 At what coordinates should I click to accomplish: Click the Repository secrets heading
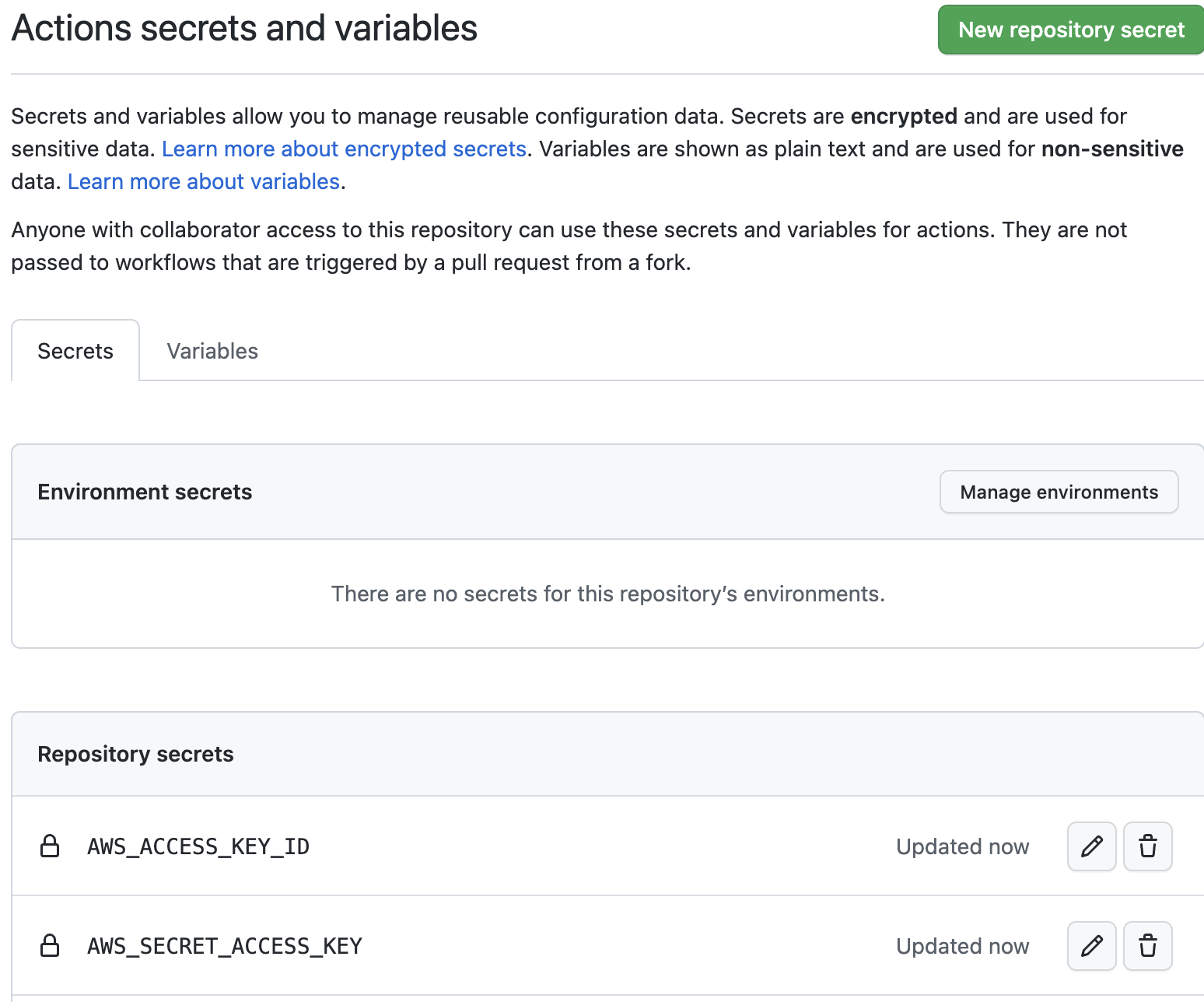(x=135, y=754)
